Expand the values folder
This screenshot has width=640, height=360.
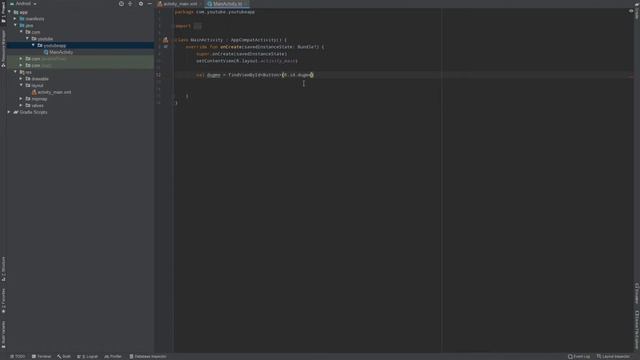coord(21,105)
